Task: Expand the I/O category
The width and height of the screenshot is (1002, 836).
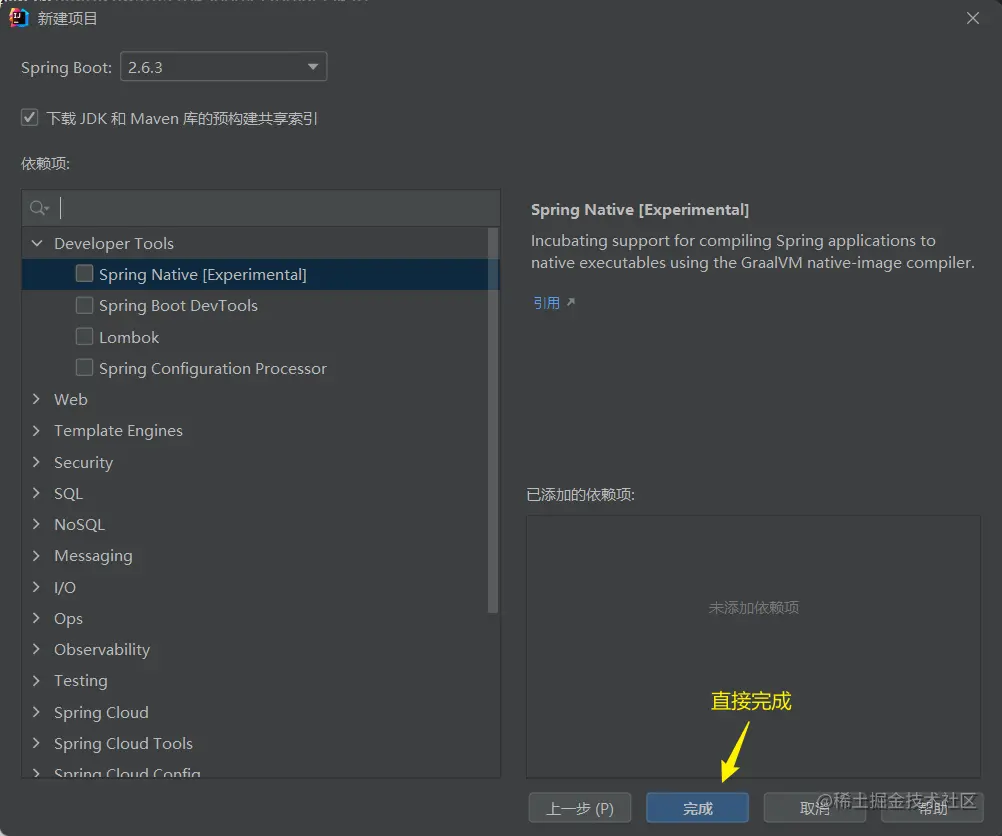Action: point(36,587)
